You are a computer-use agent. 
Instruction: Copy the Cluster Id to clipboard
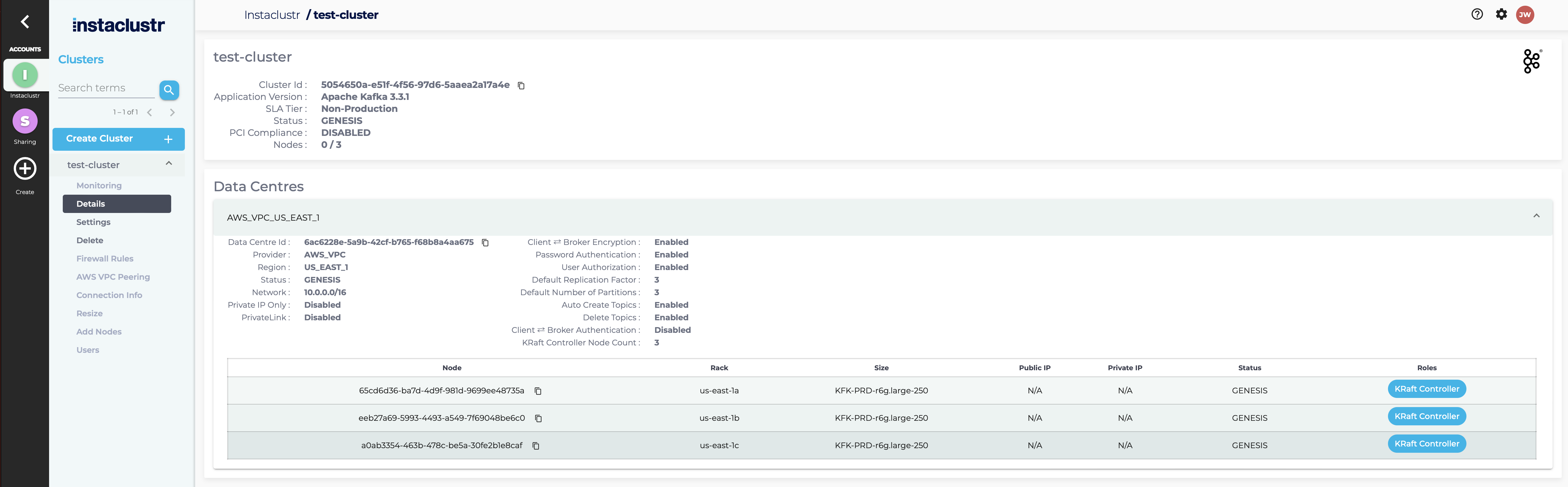pos(521,85)
